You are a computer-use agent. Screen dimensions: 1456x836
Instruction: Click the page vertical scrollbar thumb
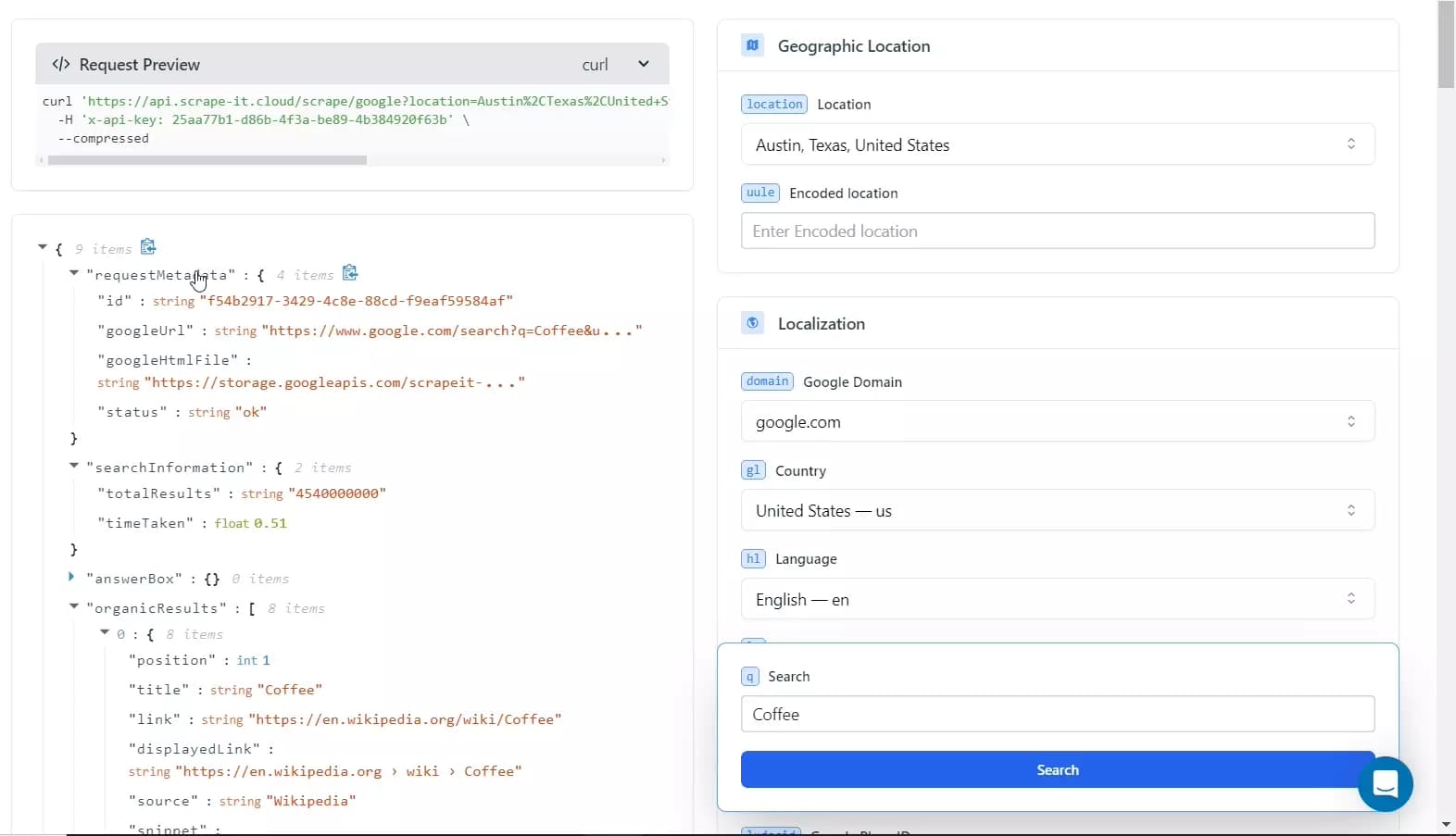1446,44
